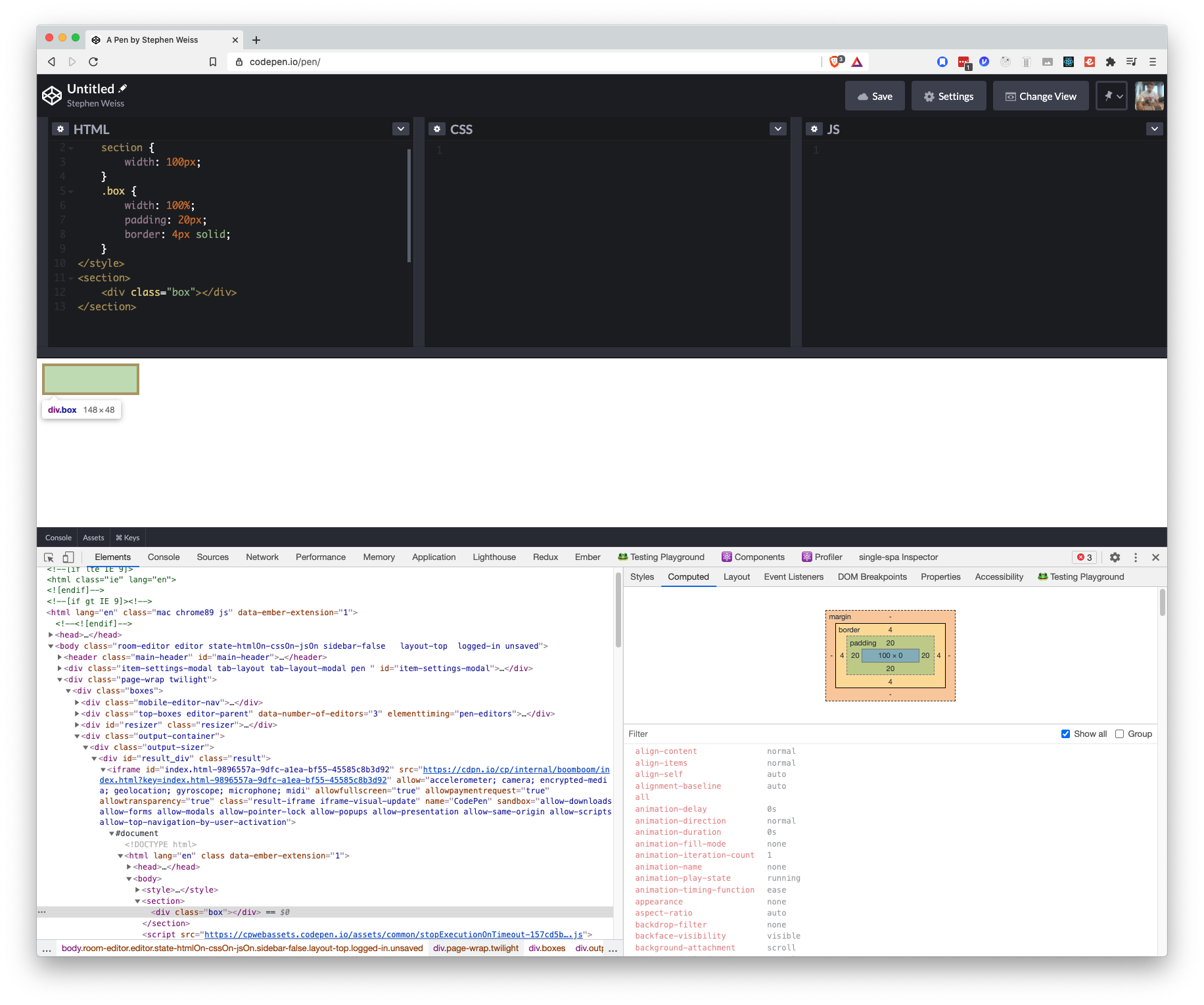Click the Save button

point(875,96)
